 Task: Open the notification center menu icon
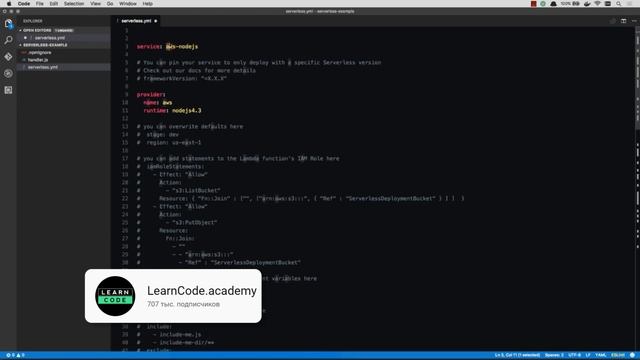629,4
